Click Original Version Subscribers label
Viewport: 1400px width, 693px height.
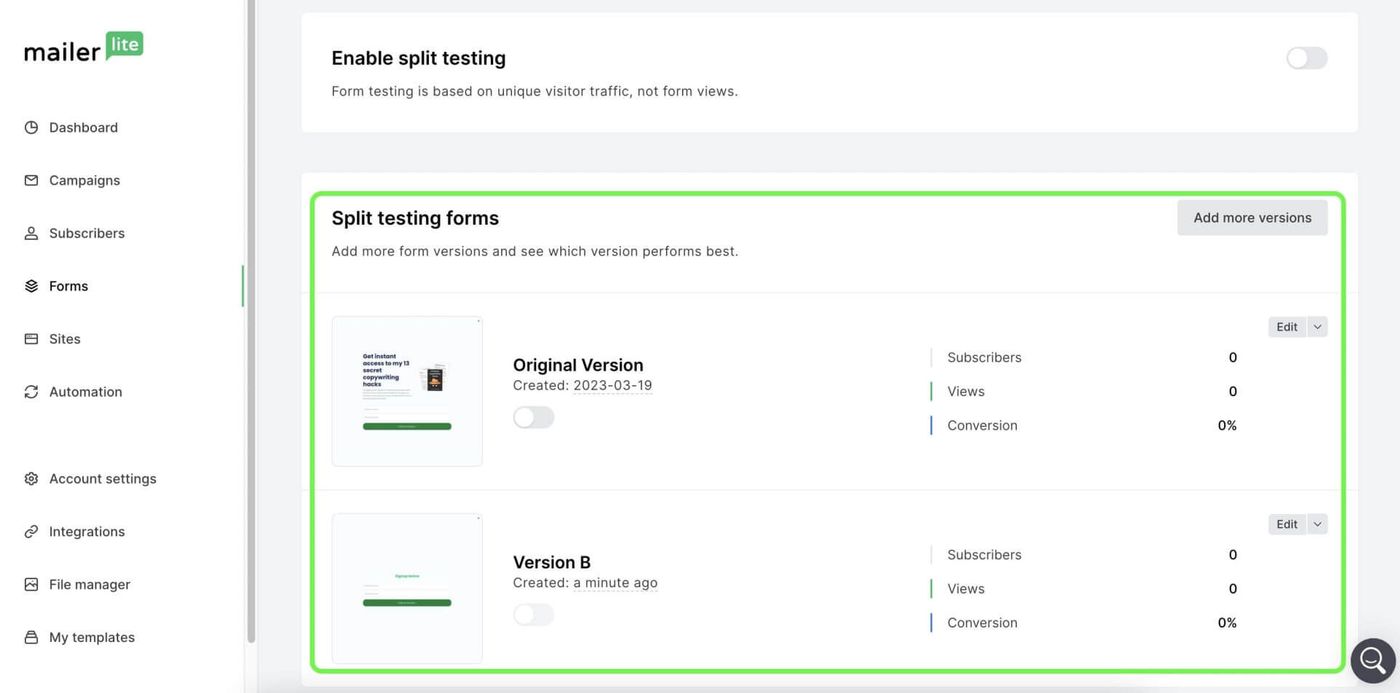pyautogui.click(x=984, y=357)
